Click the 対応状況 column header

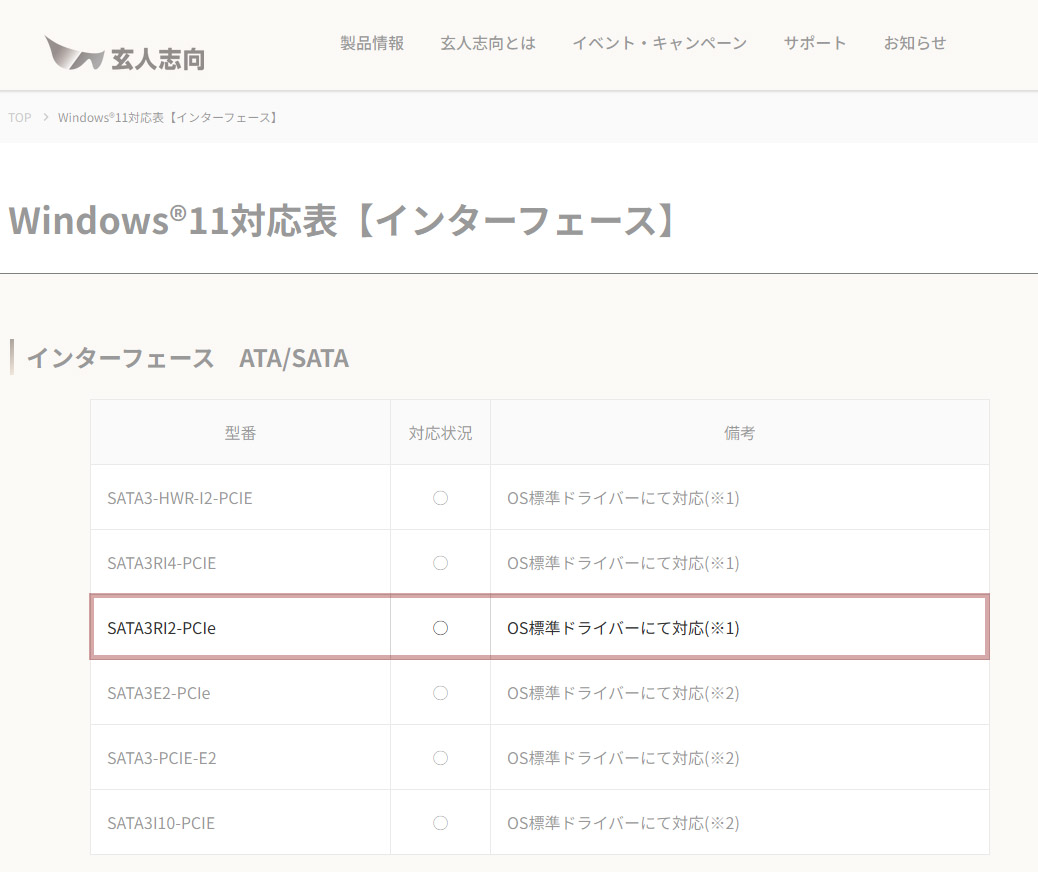[x=440, y=432]
